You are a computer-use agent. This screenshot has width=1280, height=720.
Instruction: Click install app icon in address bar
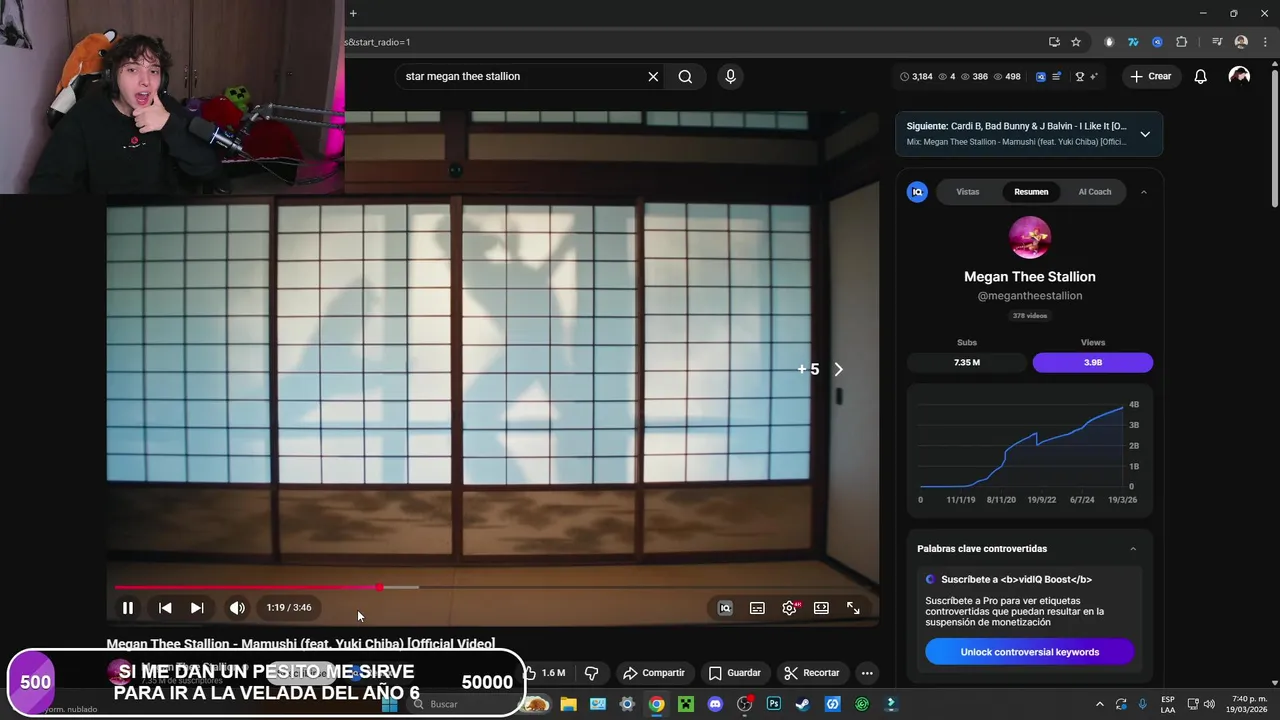pyautogui.click(x=1054, y=42)
